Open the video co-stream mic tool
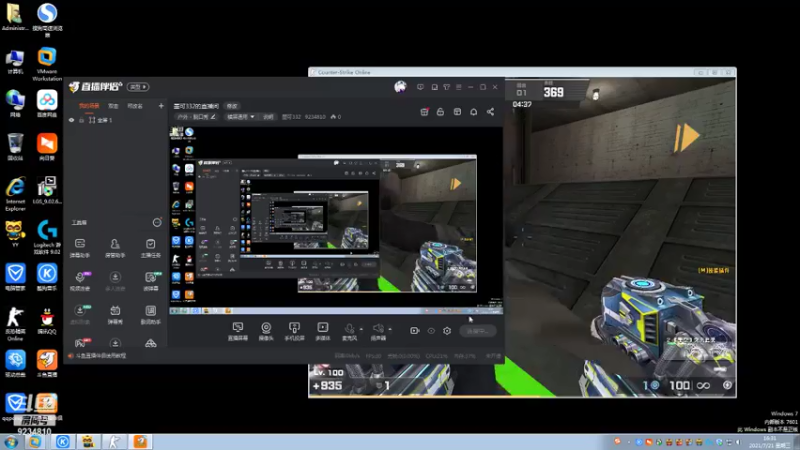This screenshot has height=450, width=800. pos(80,281)
